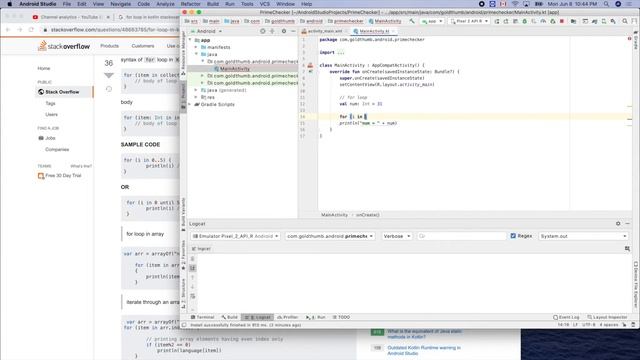Open the VCS menu
The image size is (640, 360).
coord(264,4)
